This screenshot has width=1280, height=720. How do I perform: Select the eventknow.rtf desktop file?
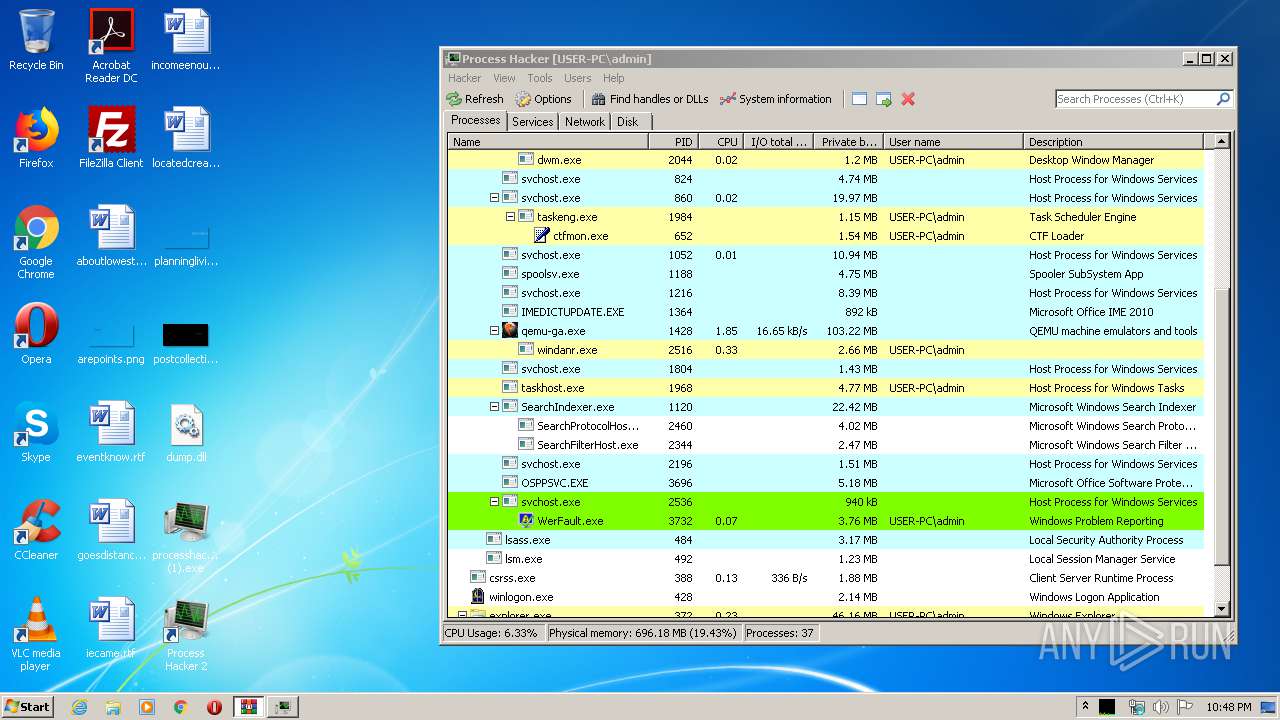[x=111, y=432]
